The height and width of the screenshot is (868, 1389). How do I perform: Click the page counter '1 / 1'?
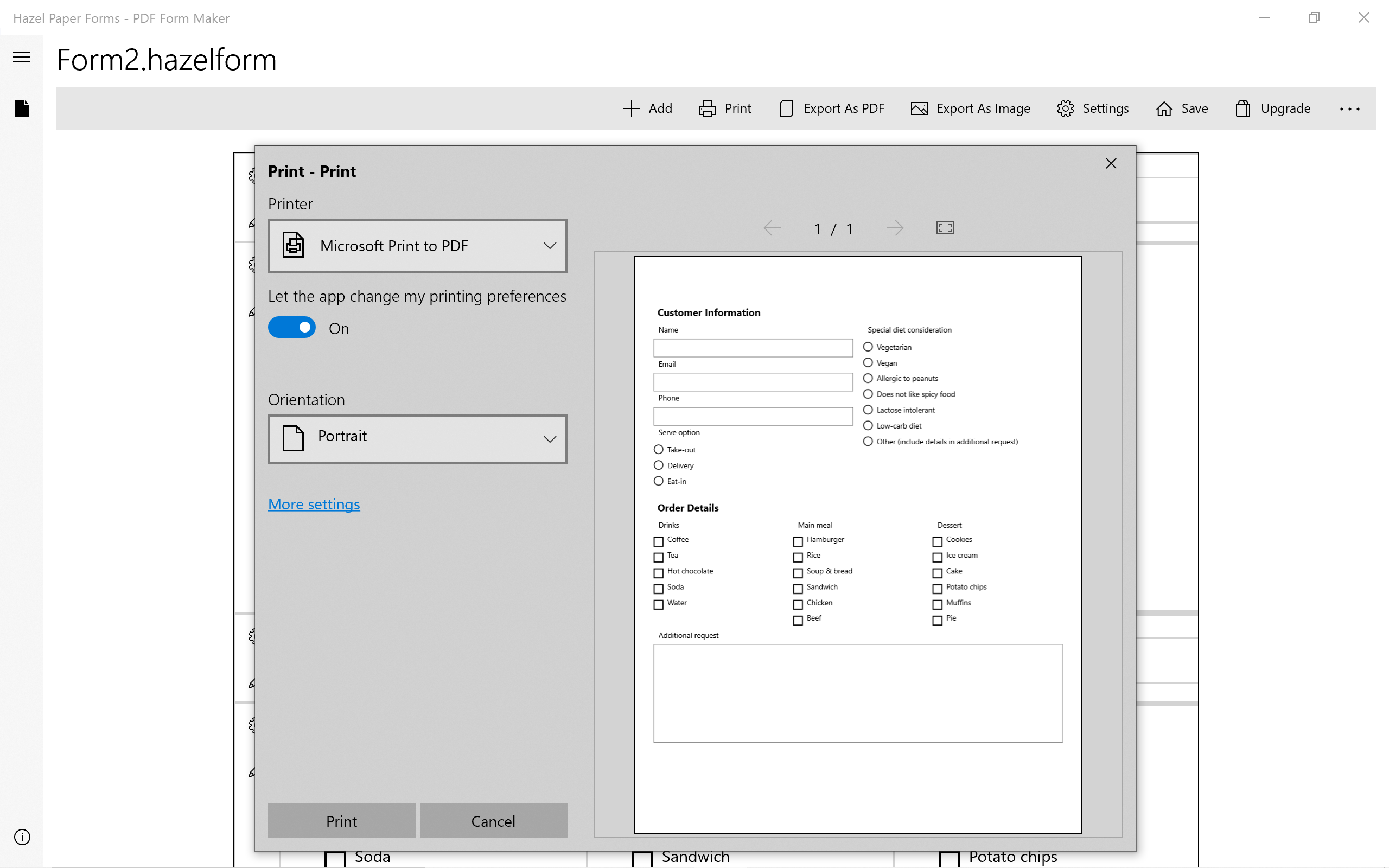[x=833, y=229]
